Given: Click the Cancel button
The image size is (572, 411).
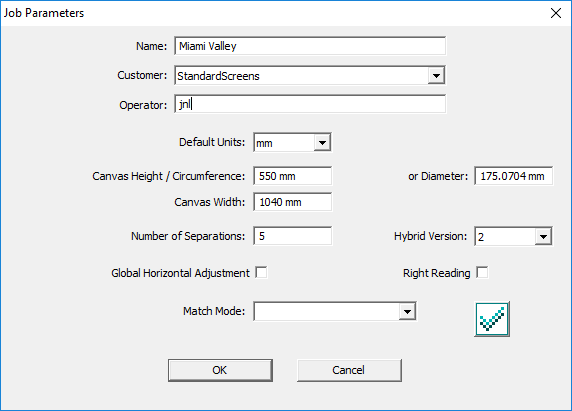Looking at the screenshot, I should [x=349, y=370].
